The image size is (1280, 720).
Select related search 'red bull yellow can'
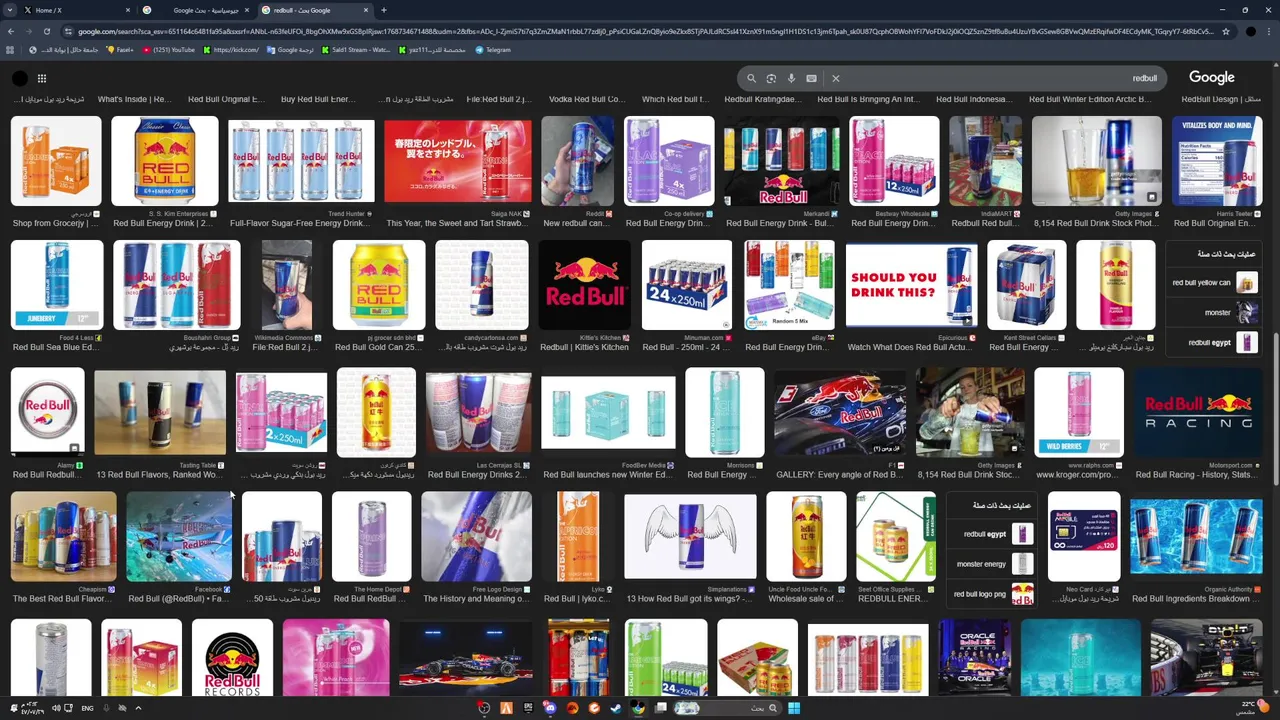click(1213, 283)
